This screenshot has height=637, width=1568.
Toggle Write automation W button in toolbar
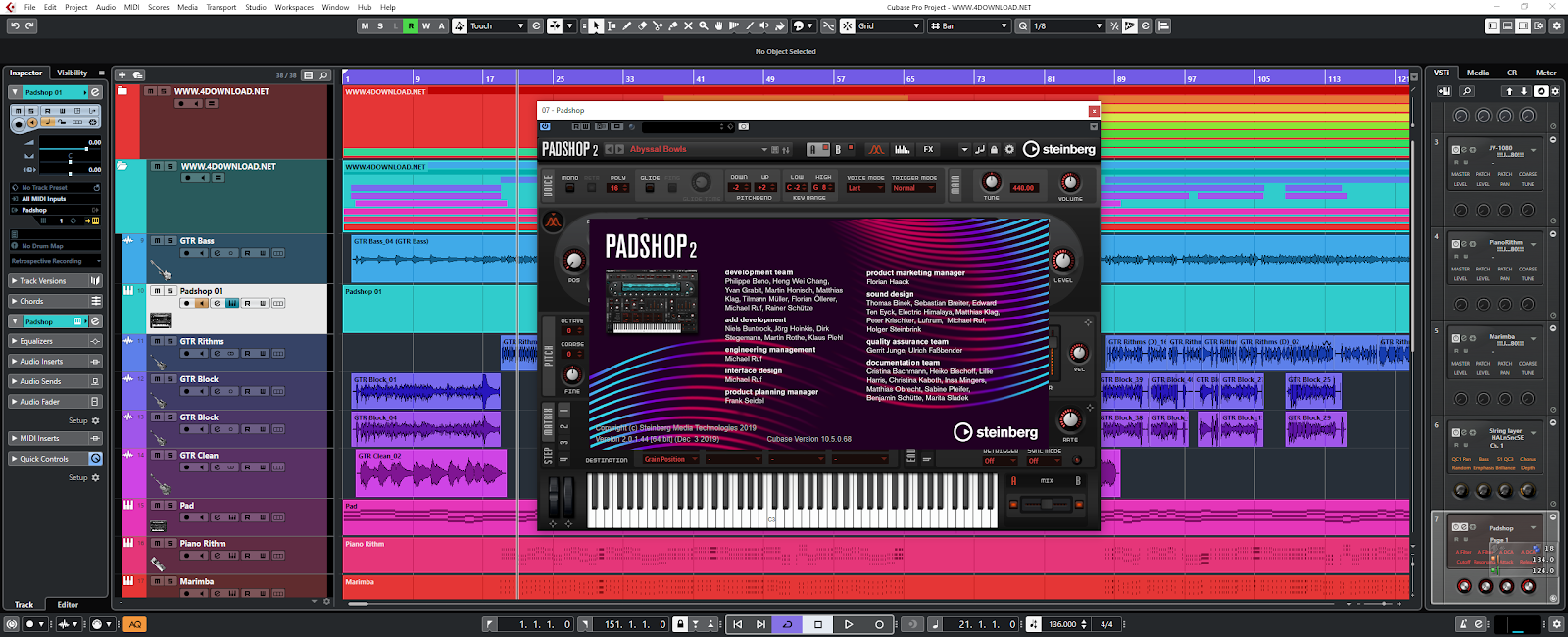coord(426,25)
